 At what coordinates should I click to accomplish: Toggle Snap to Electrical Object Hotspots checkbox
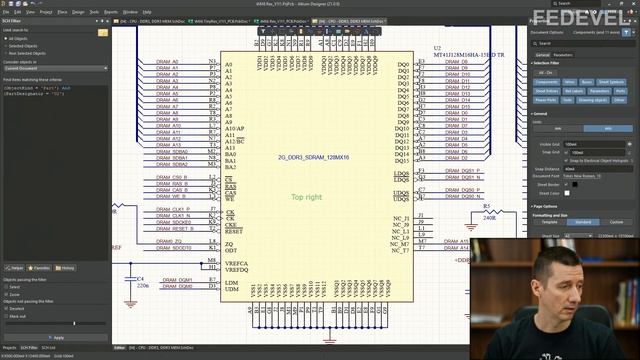pos(566,160)
